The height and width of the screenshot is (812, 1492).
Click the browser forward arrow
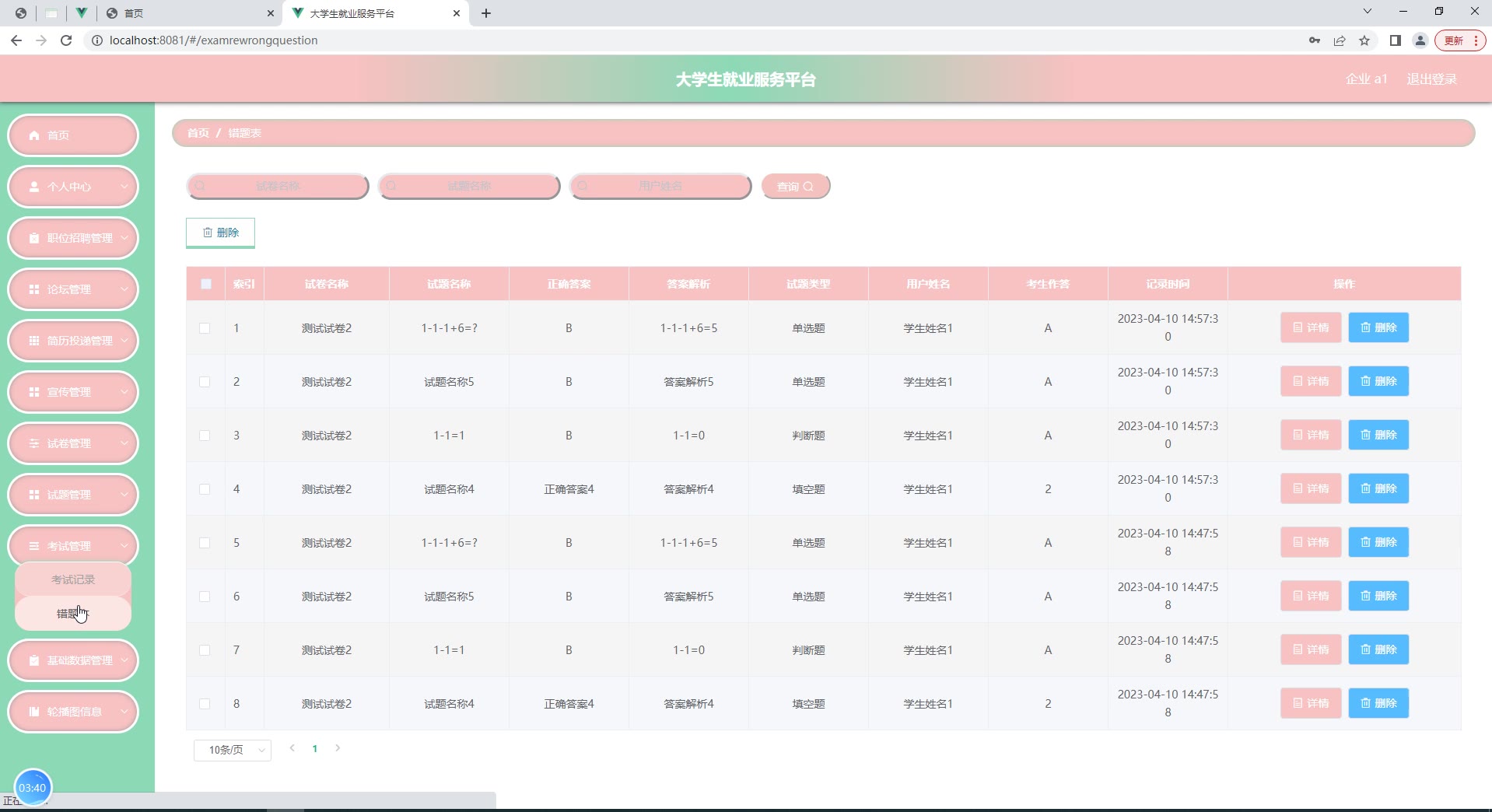pyautogui.click(x=41, y=40)
